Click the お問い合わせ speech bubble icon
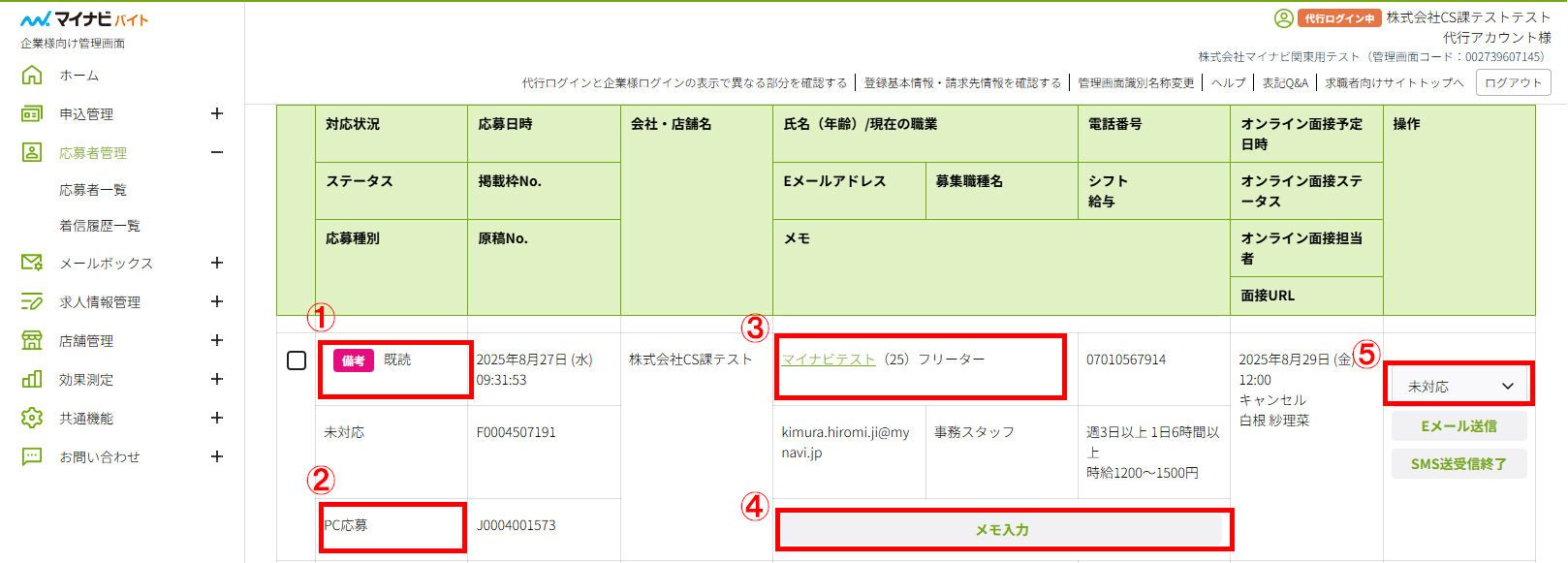This screenshot has height=563, width=1568. [32, 456]
